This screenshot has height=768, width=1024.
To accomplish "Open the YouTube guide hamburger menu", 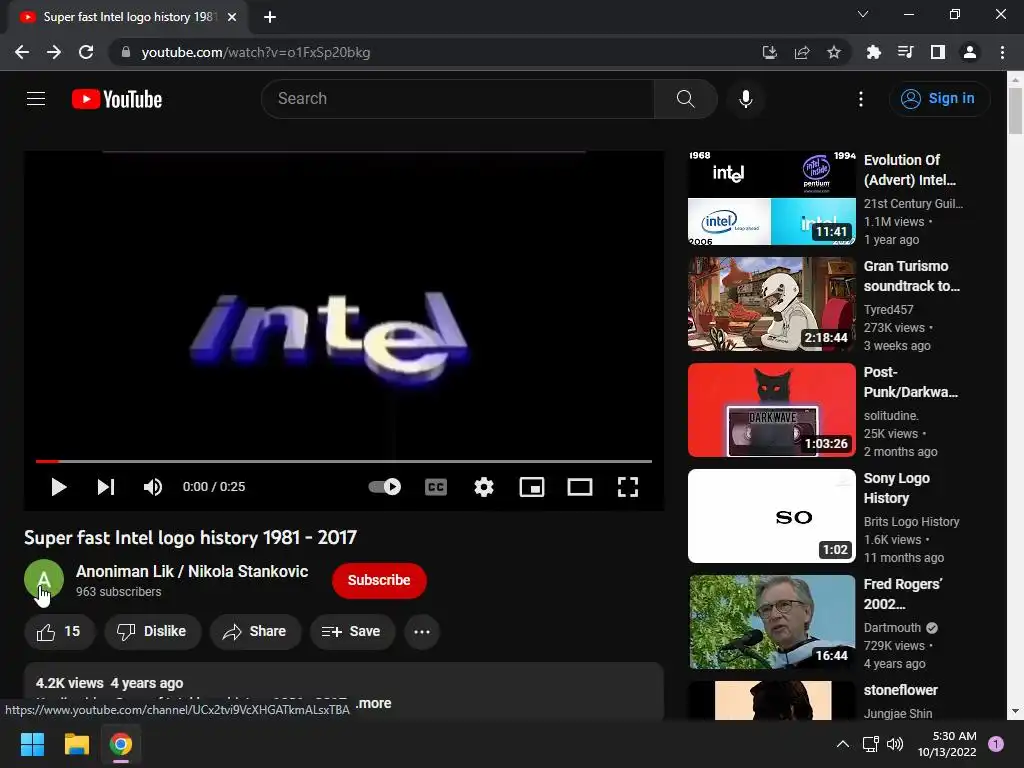I will pos(36,99).
